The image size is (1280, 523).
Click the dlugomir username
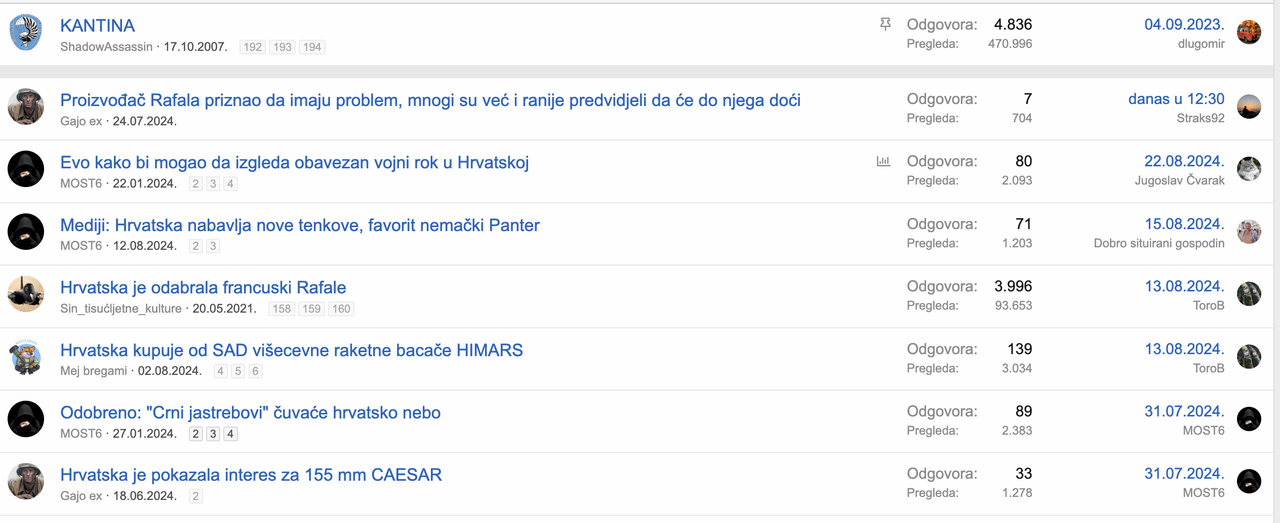click(x=1201, y=44)
